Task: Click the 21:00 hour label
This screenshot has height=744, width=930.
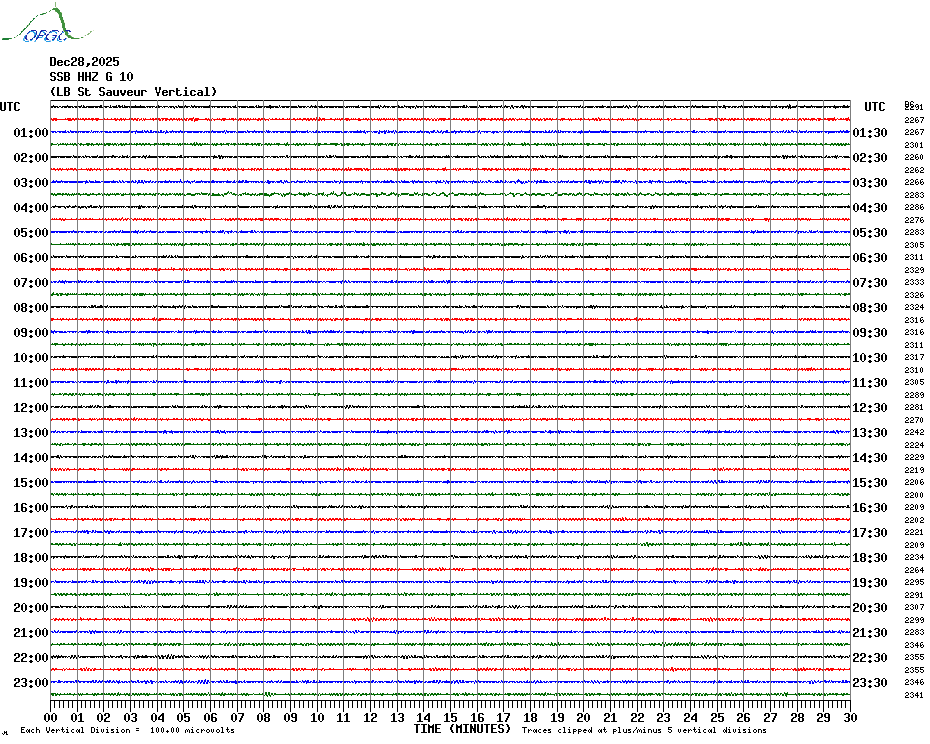Action: pos(31,632)
